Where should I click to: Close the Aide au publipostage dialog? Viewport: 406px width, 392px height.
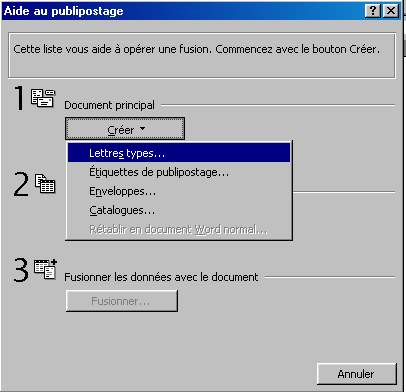(x=390, y=11)
